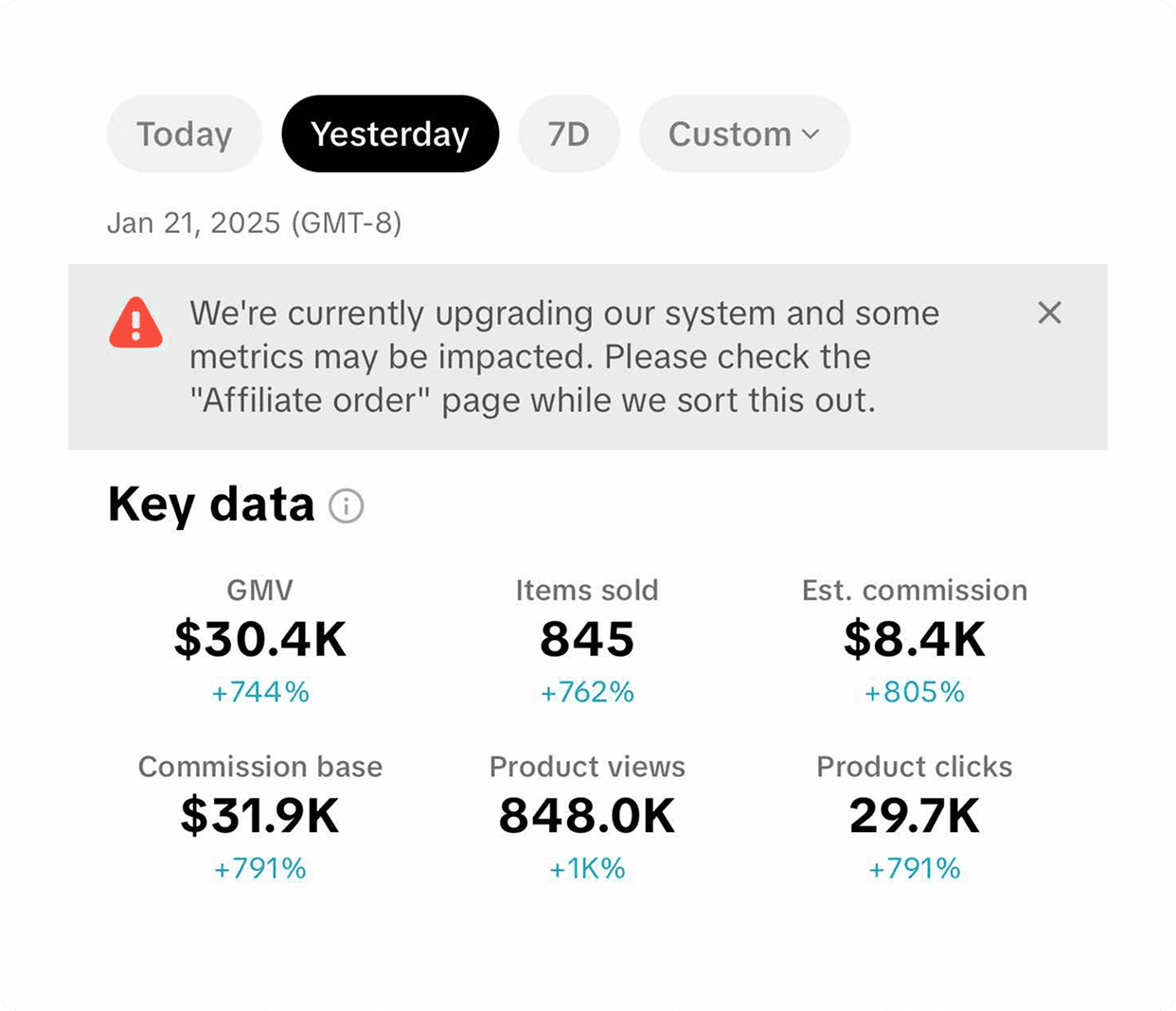Click the +805% commission change value
The image size is (1176, 1011).
tap(915, 692)
